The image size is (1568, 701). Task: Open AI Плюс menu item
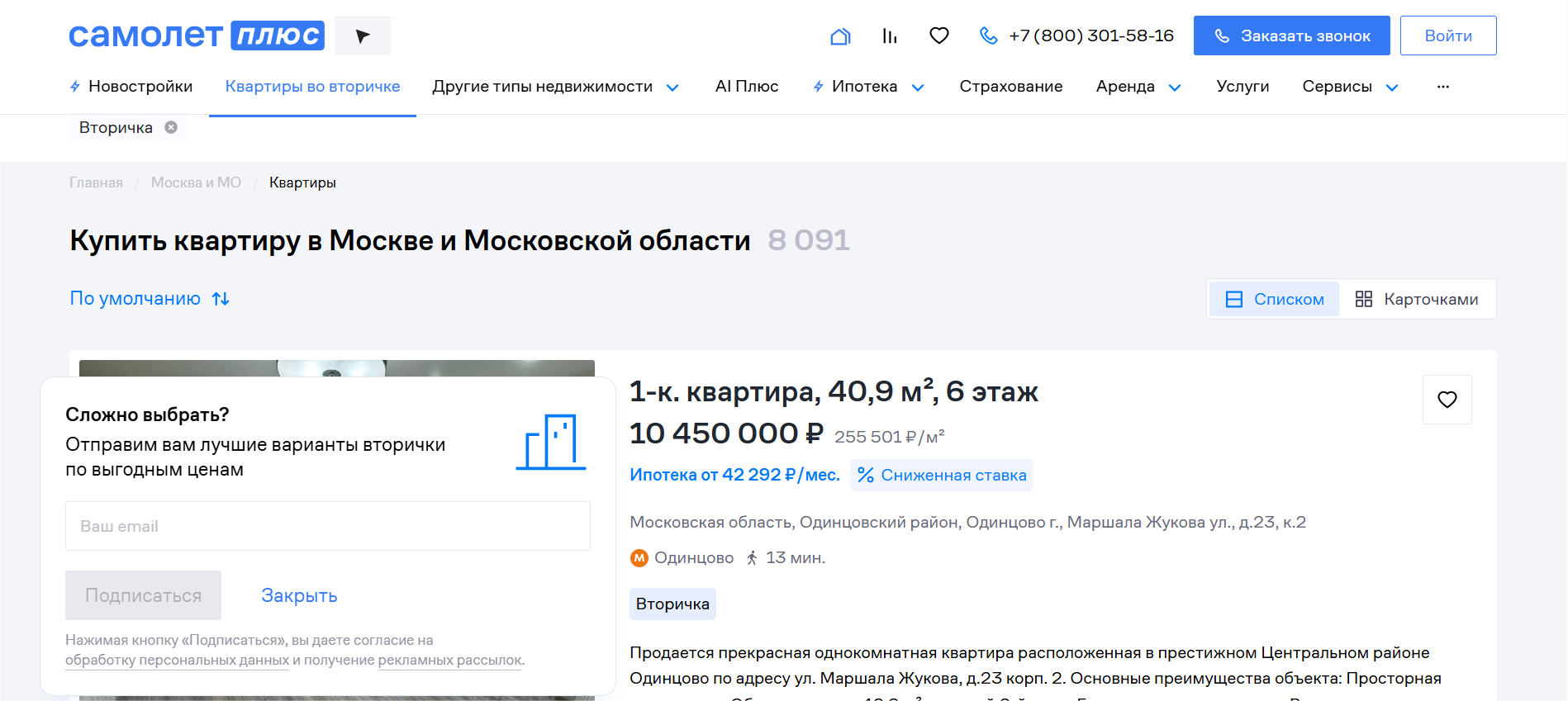click(x=747, y=87)
